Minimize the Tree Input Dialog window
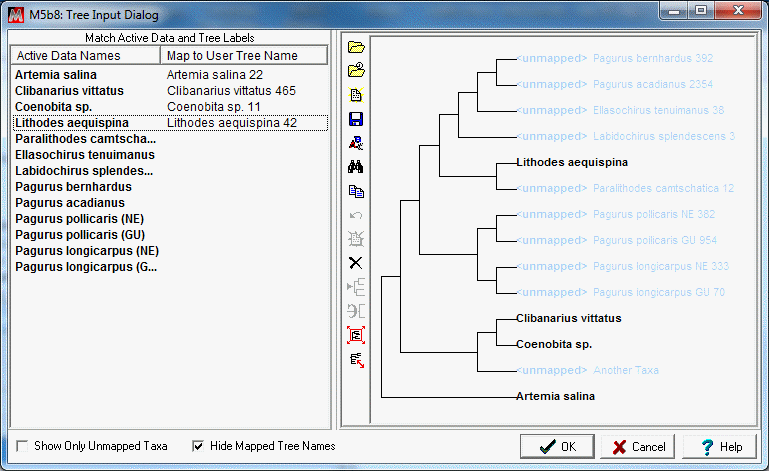Image resolution: width=769 pixels, height=471 pixels. point(674,10)
